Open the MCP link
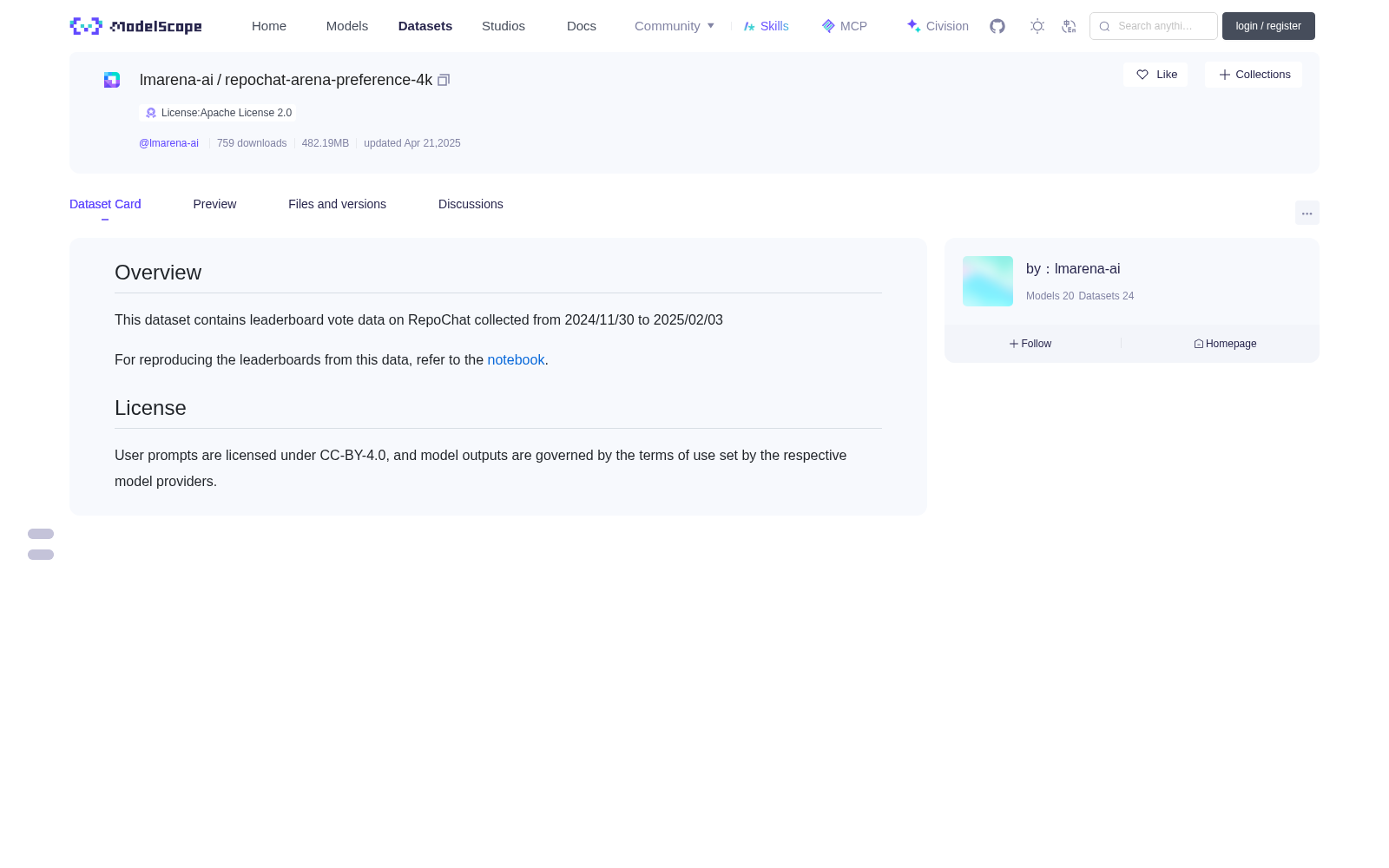 [x=844, y=26]
